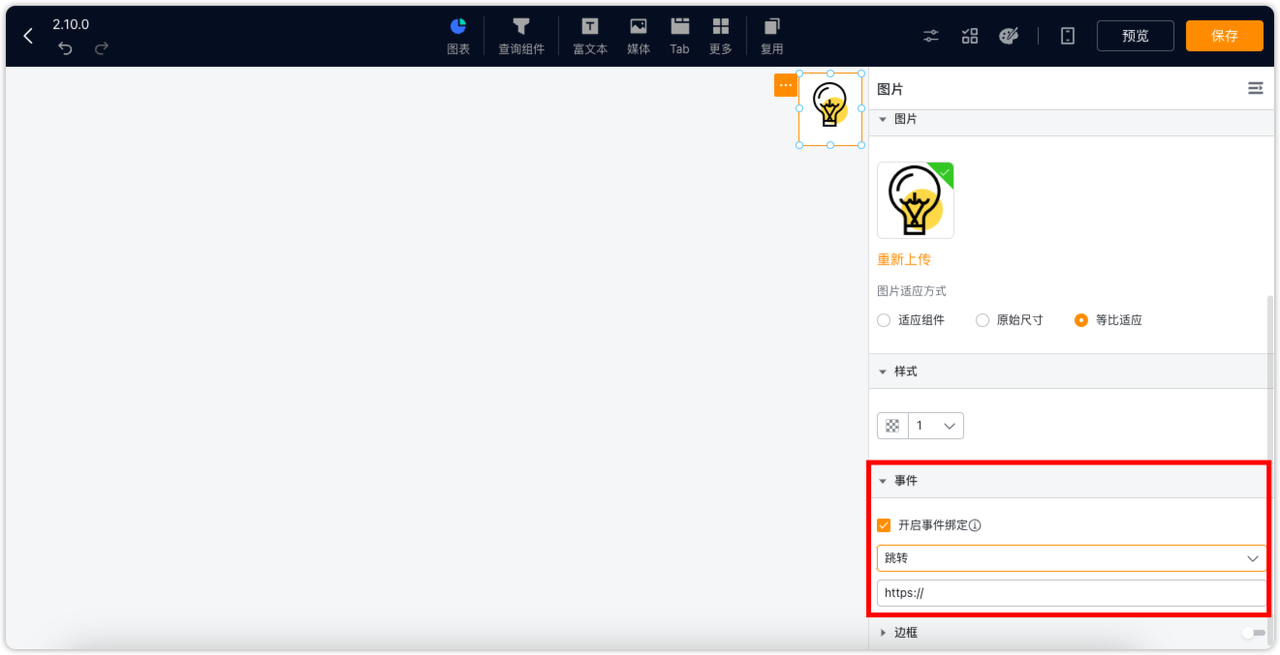Switch to mobile preview icon

click(1067, 35)
